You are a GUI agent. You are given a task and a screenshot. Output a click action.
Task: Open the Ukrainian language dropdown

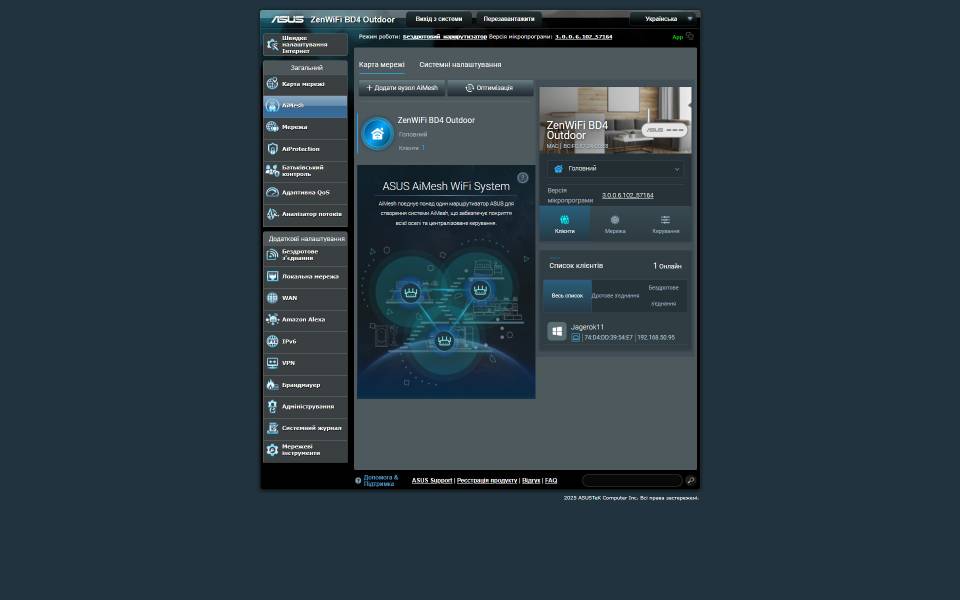[666, 19]
